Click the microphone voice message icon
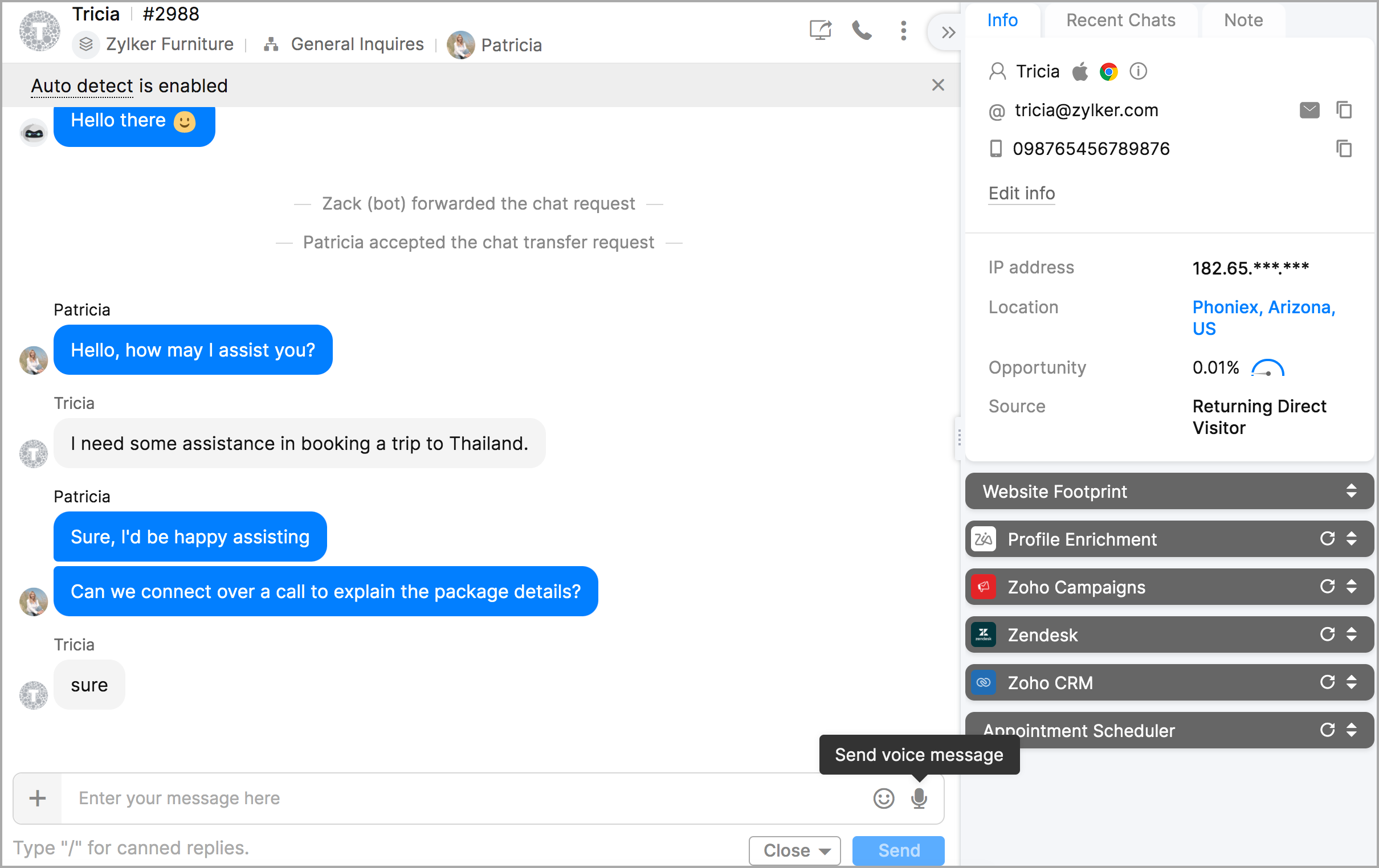Image resolution: width=1379 pixels, height=868 pixels. 919,797
